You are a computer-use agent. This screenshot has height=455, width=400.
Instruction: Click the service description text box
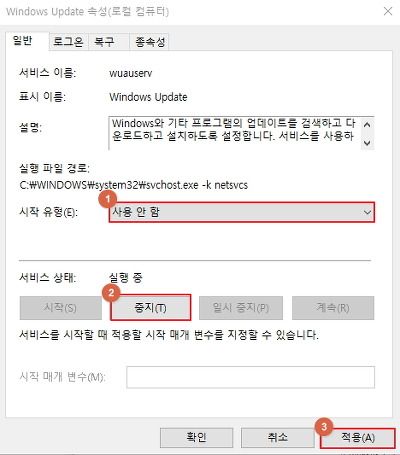coord(235,133)
